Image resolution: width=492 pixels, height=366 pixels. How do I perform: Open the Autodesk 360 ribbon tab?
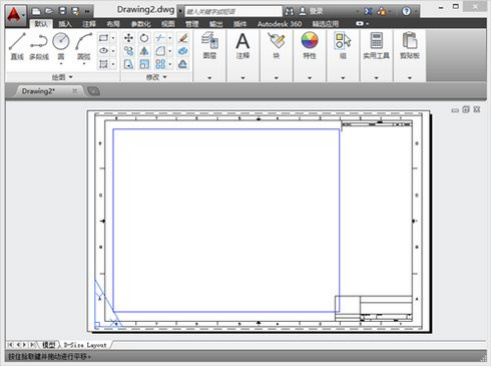(x=279, y=24)
